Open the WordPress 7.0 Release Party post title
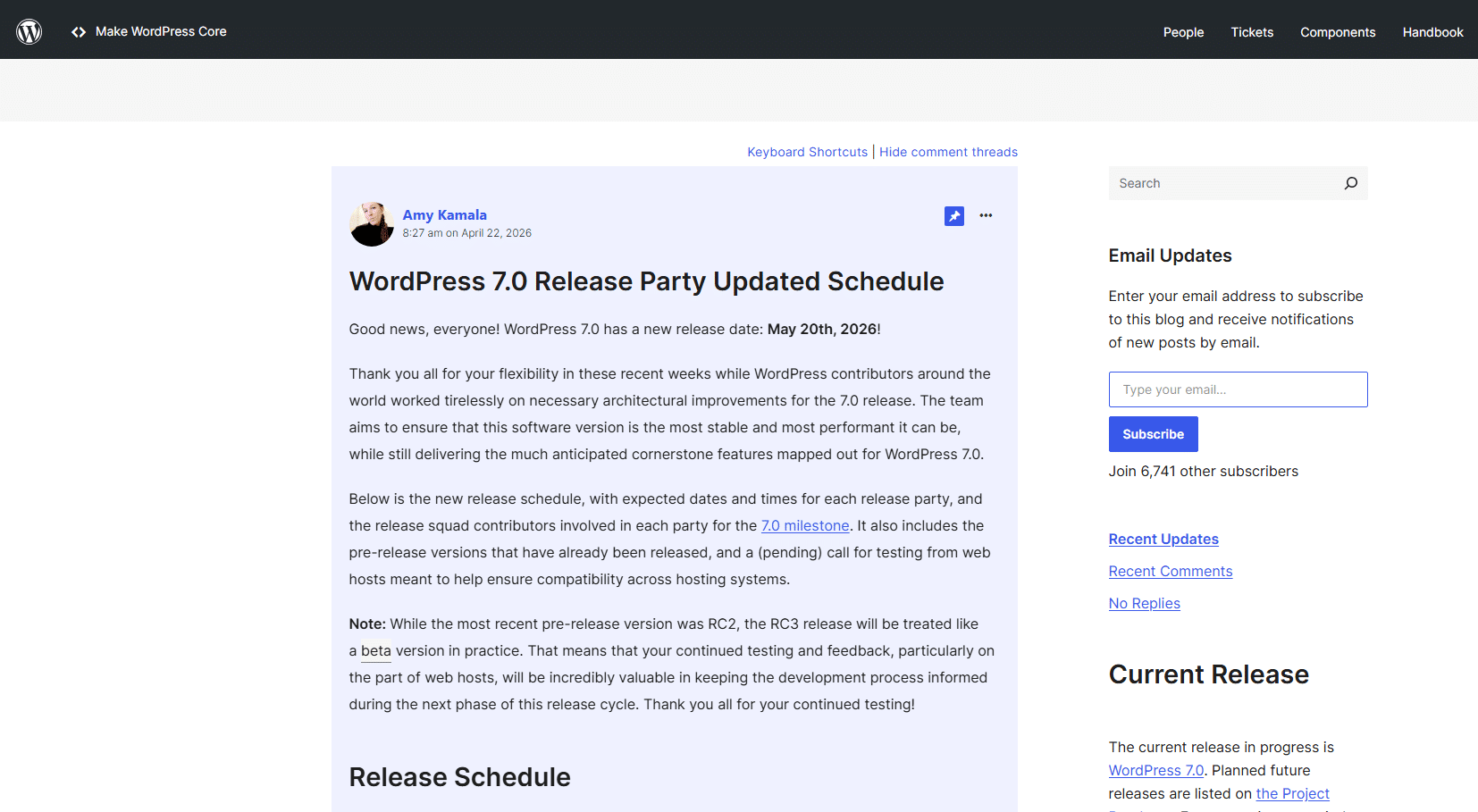This screenshot has width=1478, height=812. click(x=646, y=281)
